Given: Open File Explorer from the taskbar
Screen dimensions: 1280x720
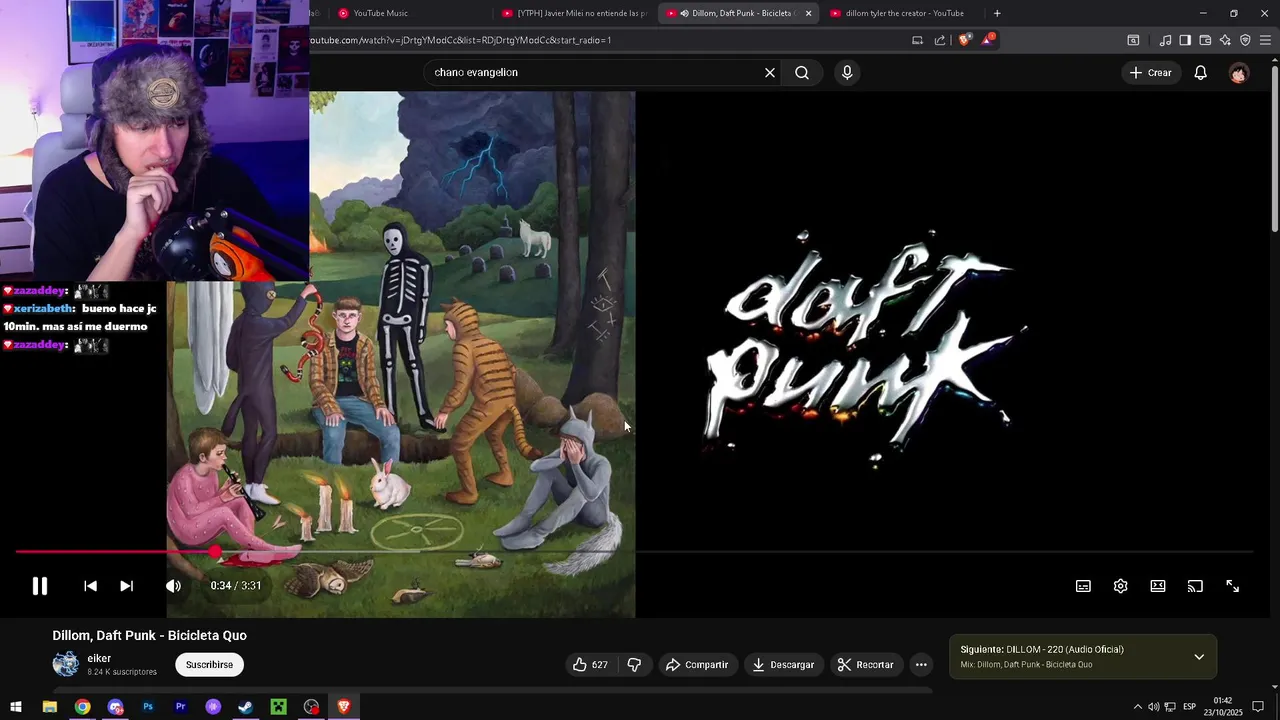Looking at the screenshot, I should pyautogui.click(x=49, y=707).
